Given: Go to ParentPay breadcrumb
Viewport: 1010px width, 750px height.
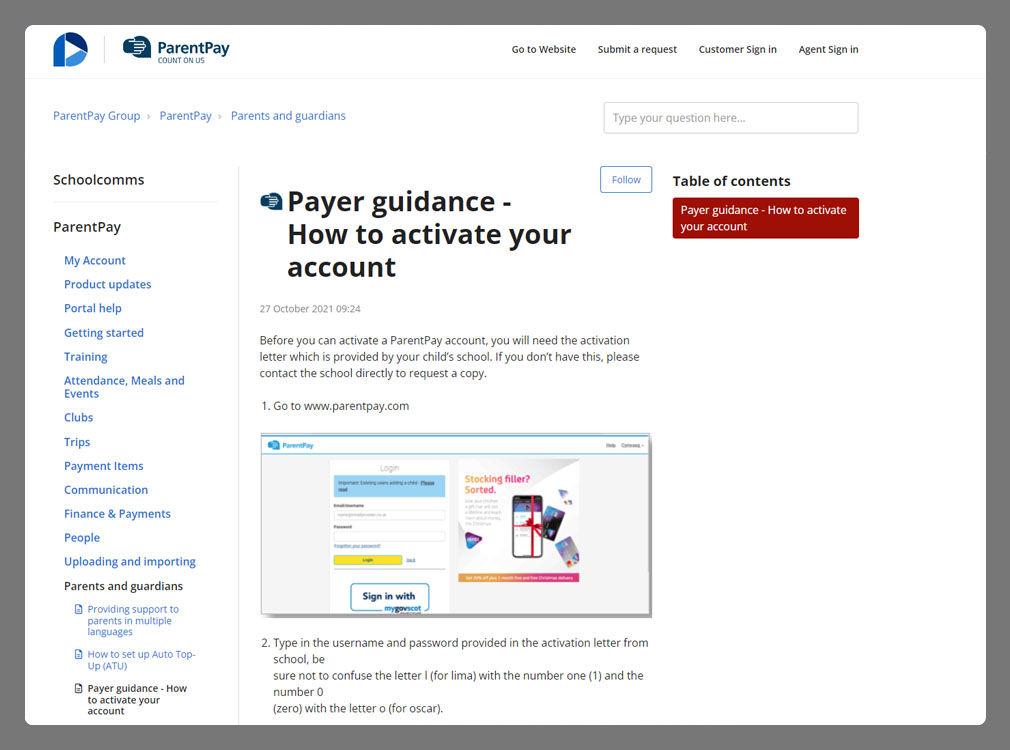Looking at the screenshot, I should [186, 116].
